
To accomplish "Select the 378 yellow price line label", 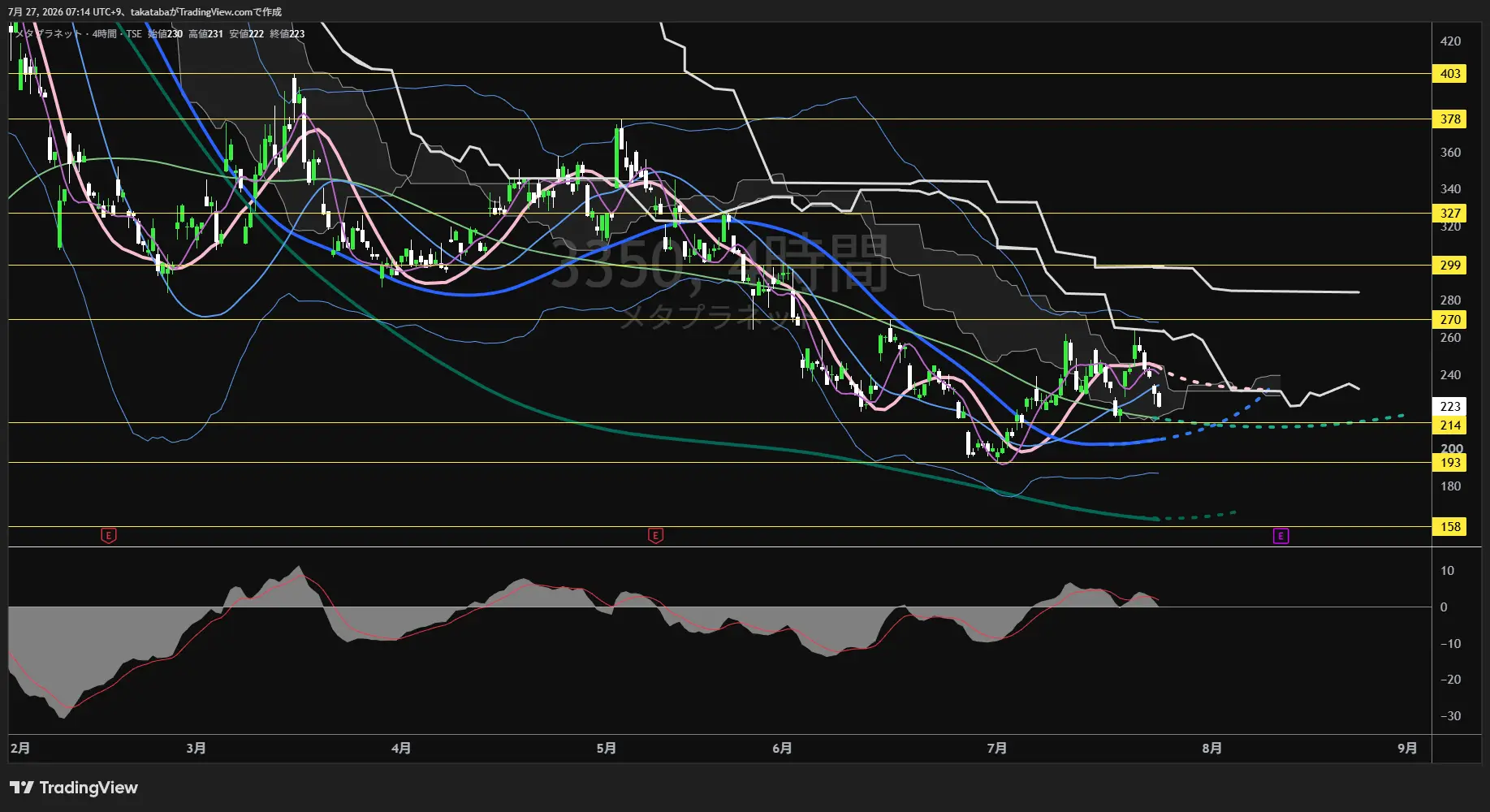I will [x=1450, y=119].
